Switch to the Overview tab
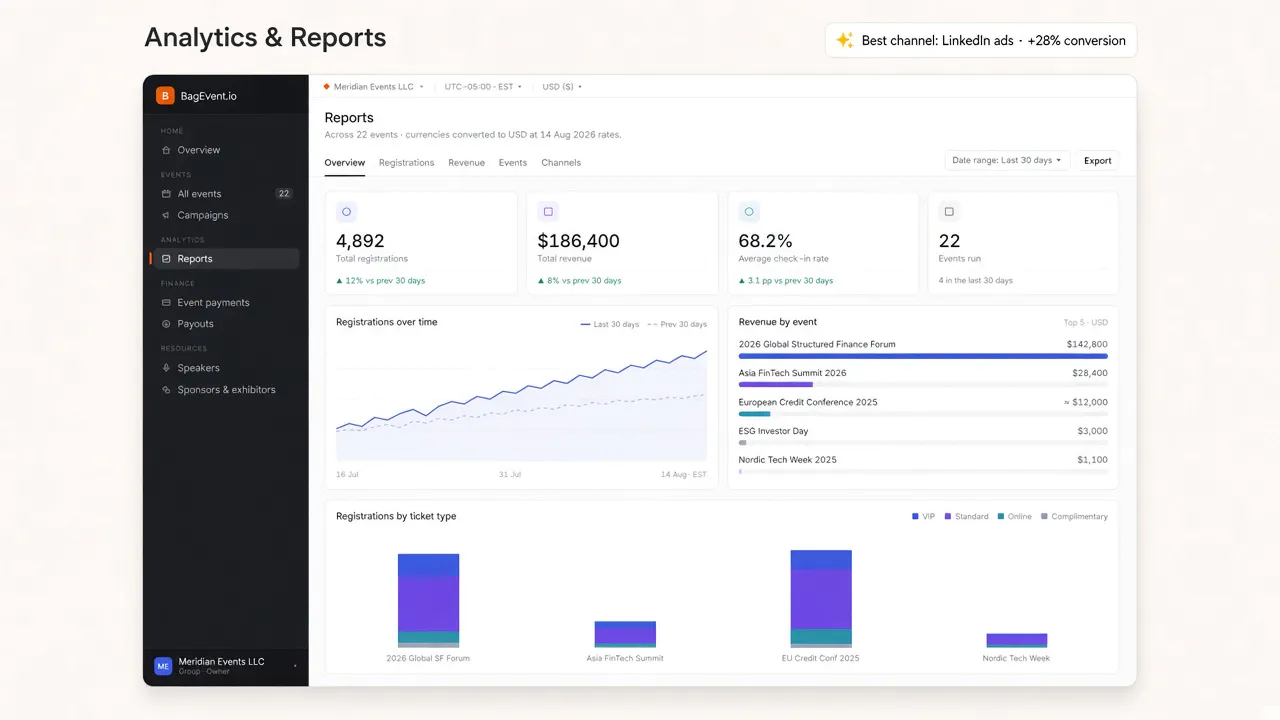 point(345,163)
